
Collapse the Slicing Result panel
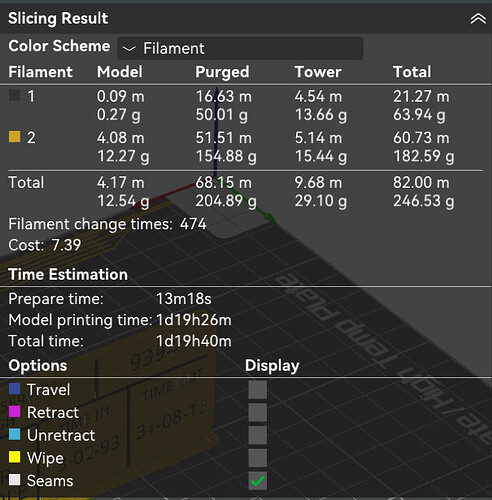[478, 19]
